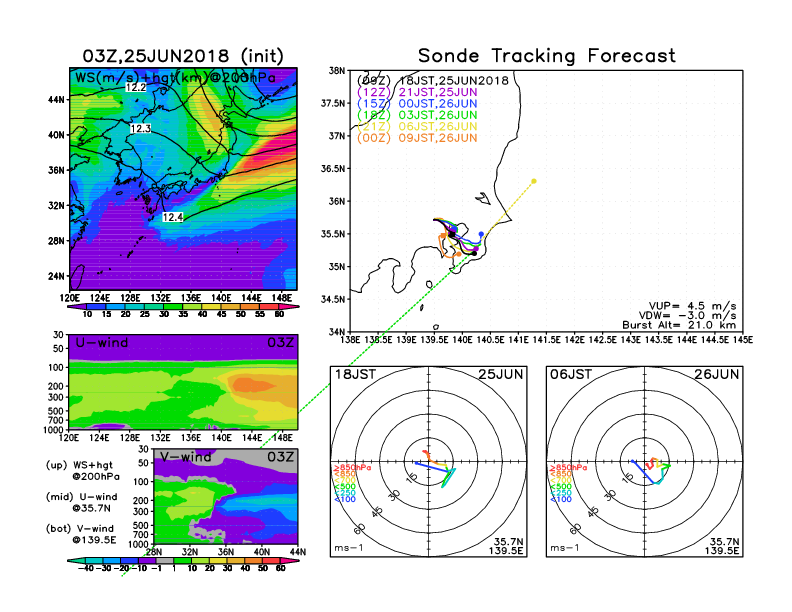Click the "26JUN" hodograph date label
Screen dimensions: 792x612
click(x=717, y=374)
